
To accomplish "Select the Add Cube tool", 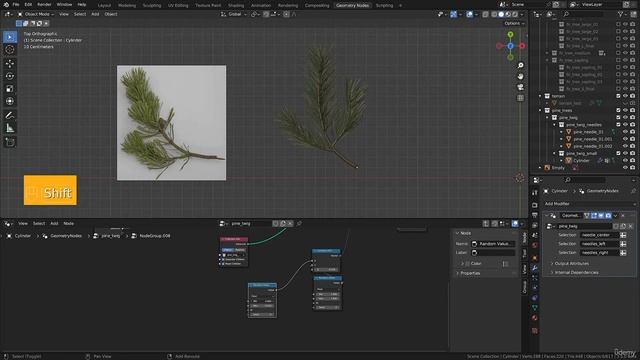I will [x=10, y=142].
